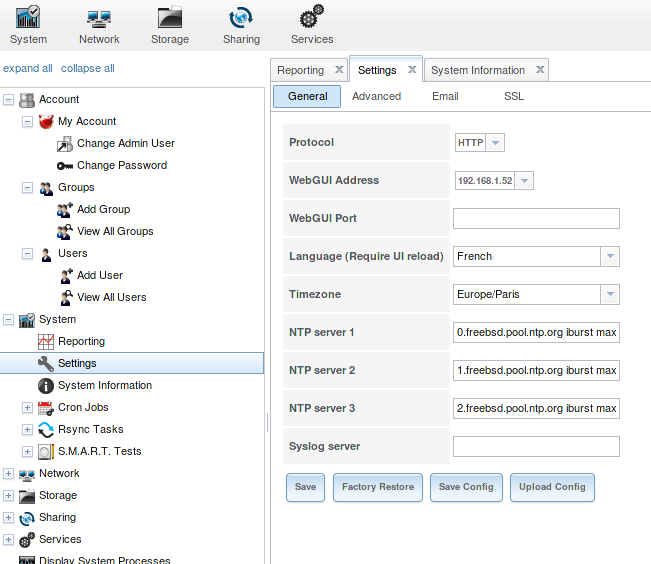This screenshot has width=651, height=564.
Task: Select the Email settings sub-tab
Action: pyautogui.click(x=445, y=96)
